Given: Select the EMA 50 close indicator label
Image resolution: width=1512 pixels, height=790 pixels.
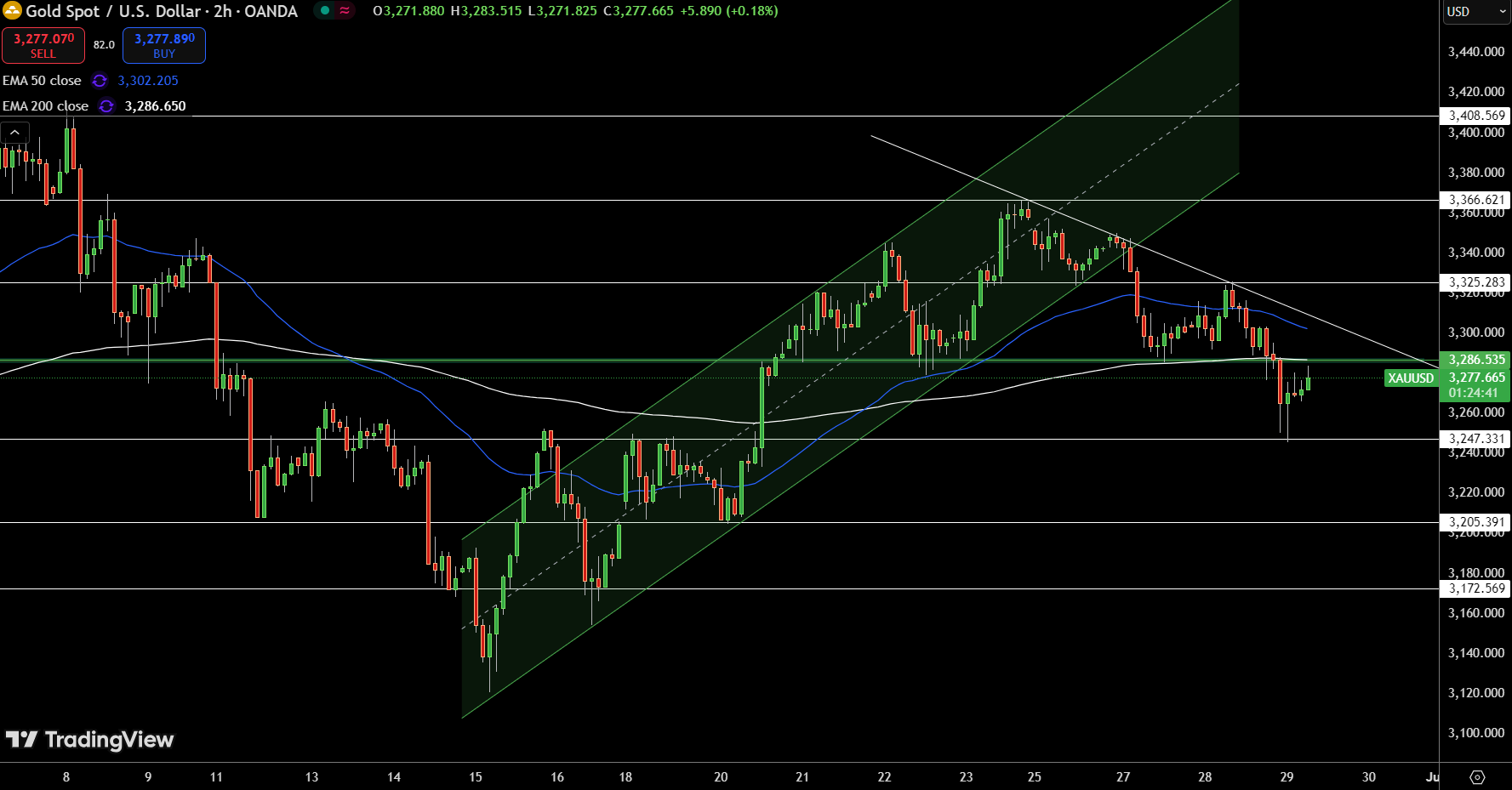Looking at the screenshot, I should click(x=42, y=81).
